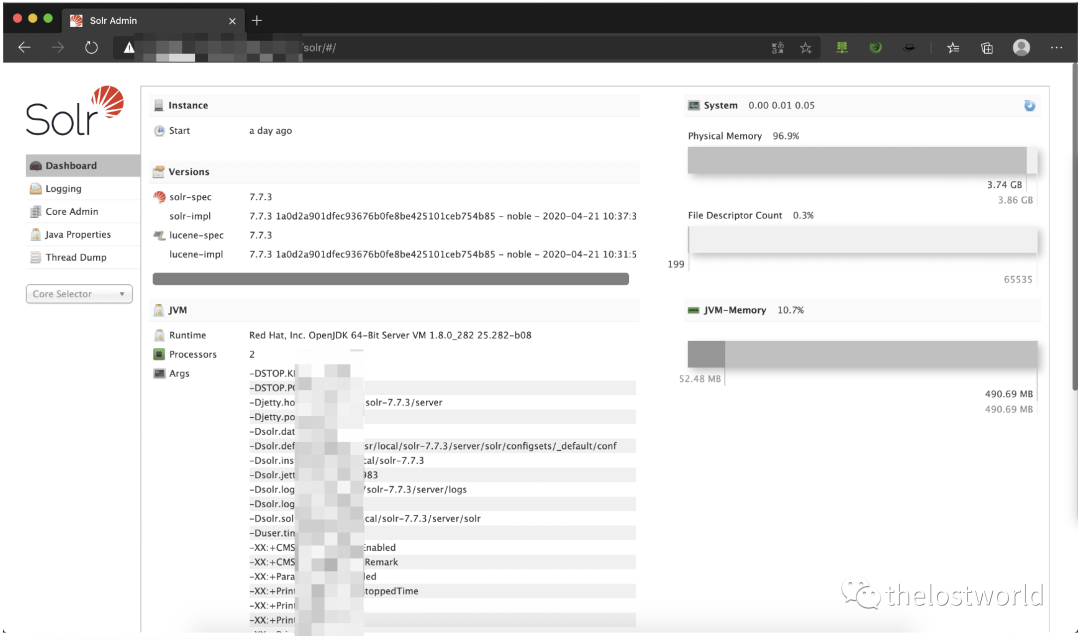Click the Logging sidebar icon

pyautogui.click(x=36, y=189)
